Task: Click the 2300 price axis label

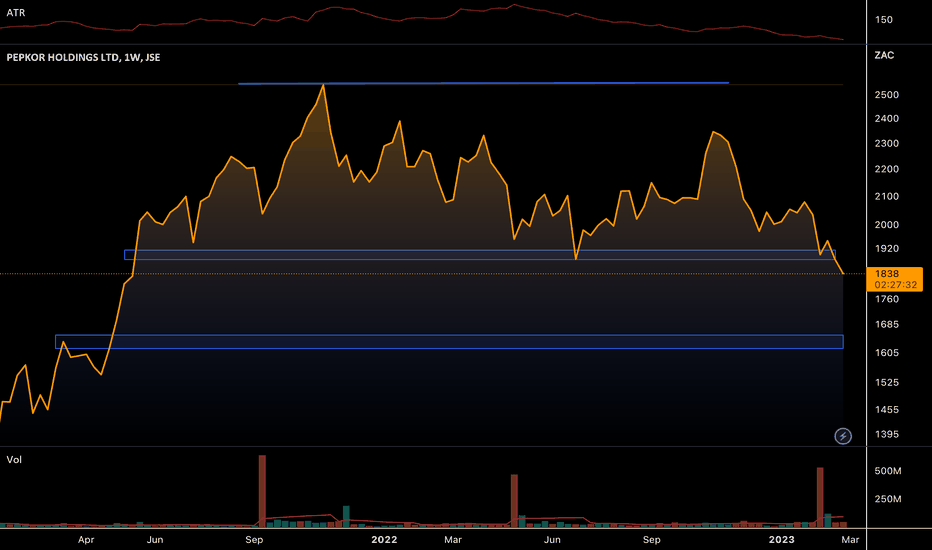Action: (887, 144)
